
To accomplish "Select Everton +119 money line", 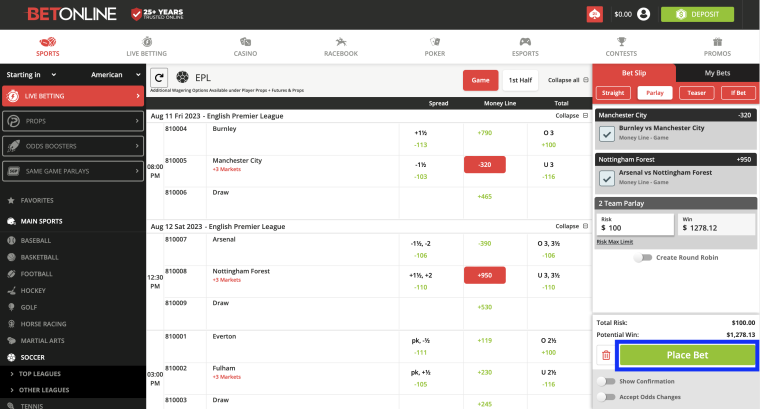I will 485,341.
